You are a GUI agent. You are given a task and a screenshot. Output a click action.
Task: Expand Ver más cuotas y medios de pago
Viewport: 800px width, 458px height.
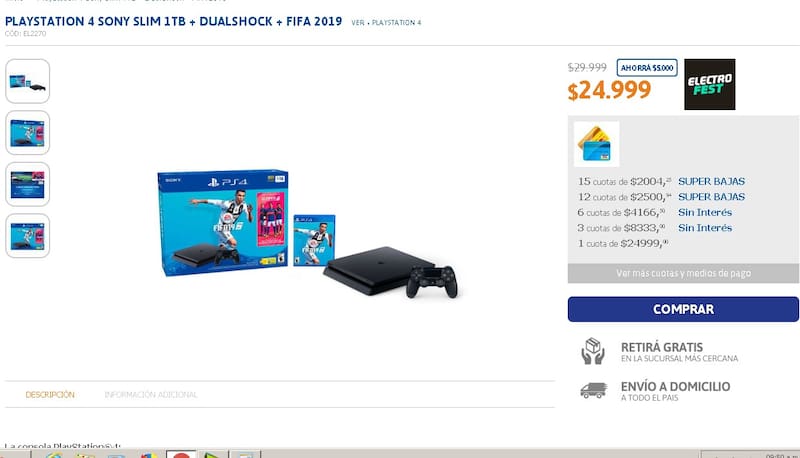pos(683,273)
